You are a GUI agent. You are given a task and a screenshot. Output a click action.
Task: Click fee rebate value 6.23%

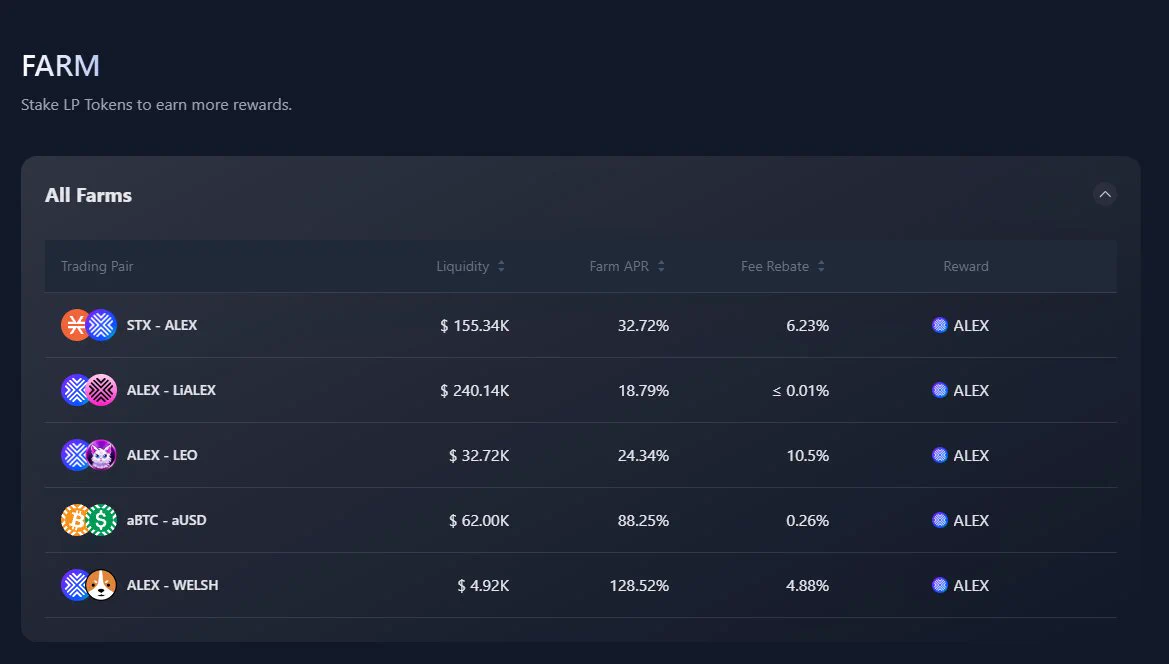click(x=807, y=326)
